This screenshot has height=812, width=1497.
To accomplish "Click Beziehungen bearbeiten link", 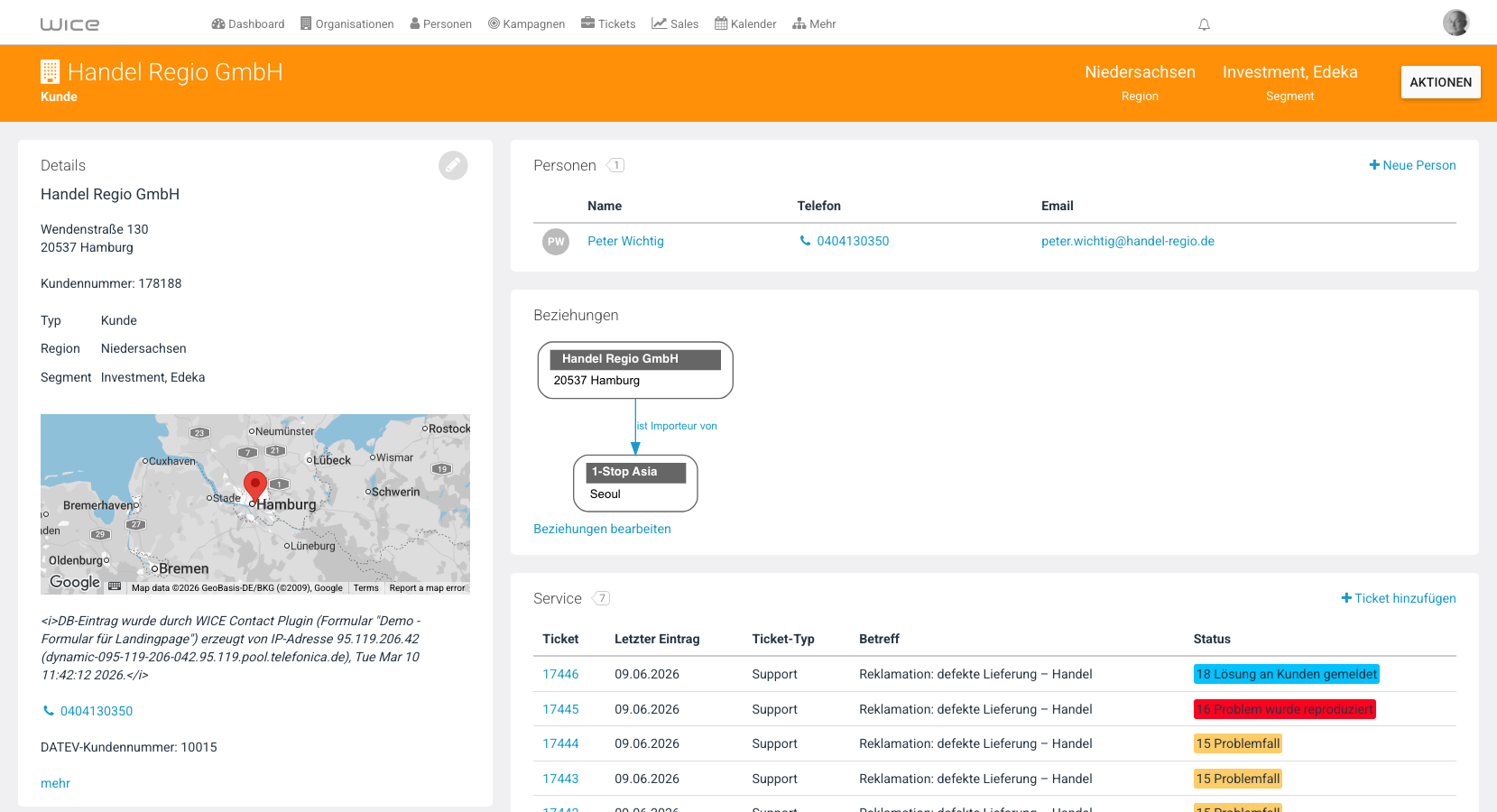I will point(603,530).
